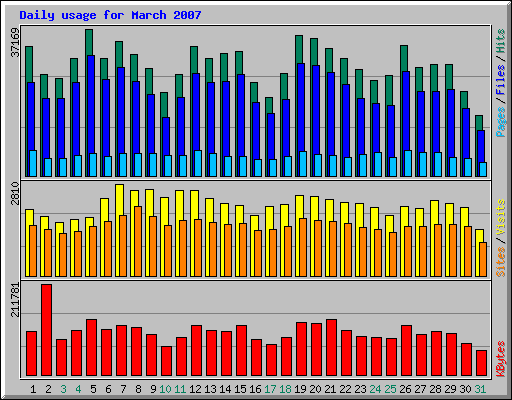Screen dimensions: 512x400
Task: Select the green Hits bar top for day 19
Action: (299, 49)
